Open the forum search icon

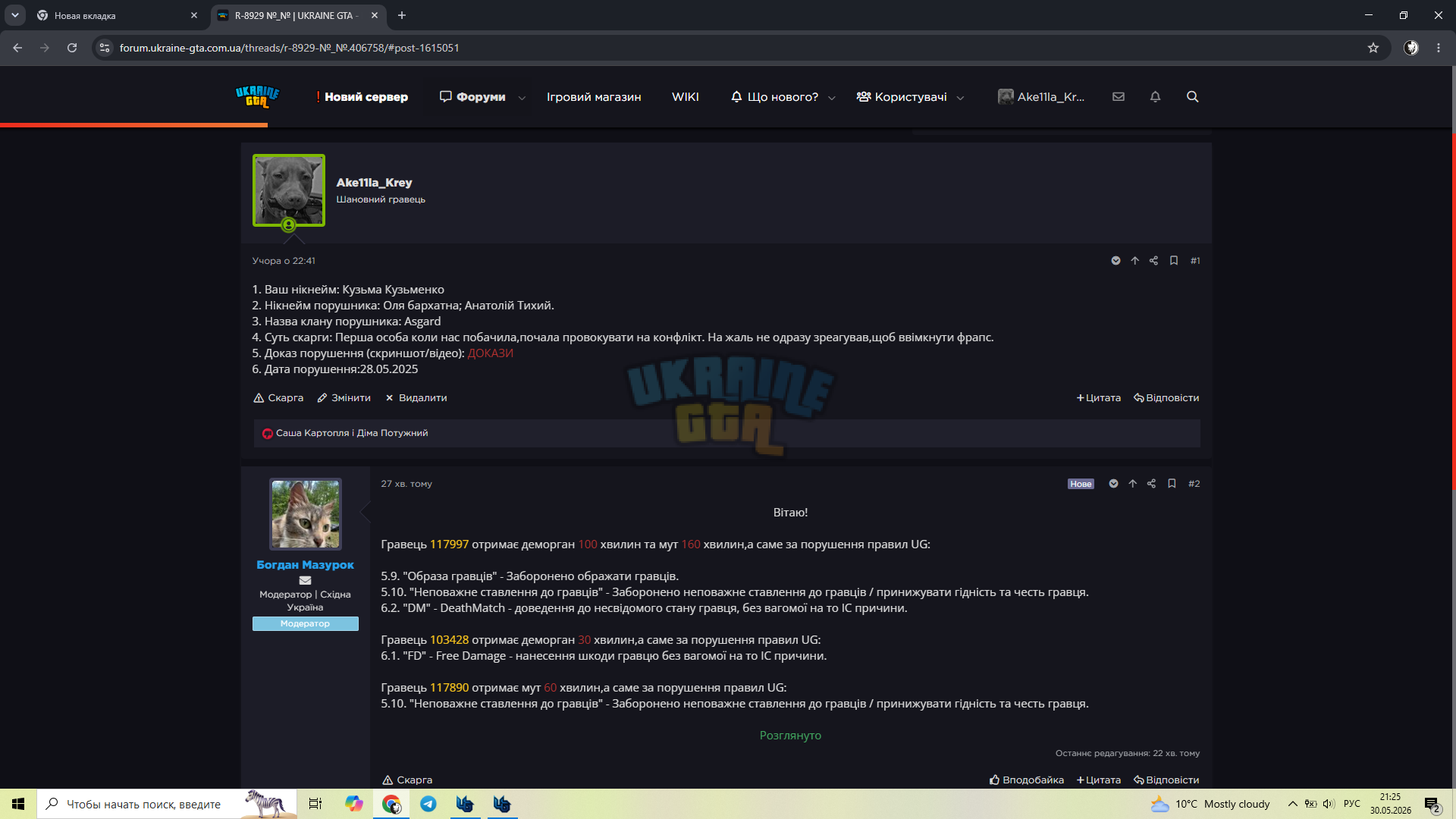(x=1192, y=96)
